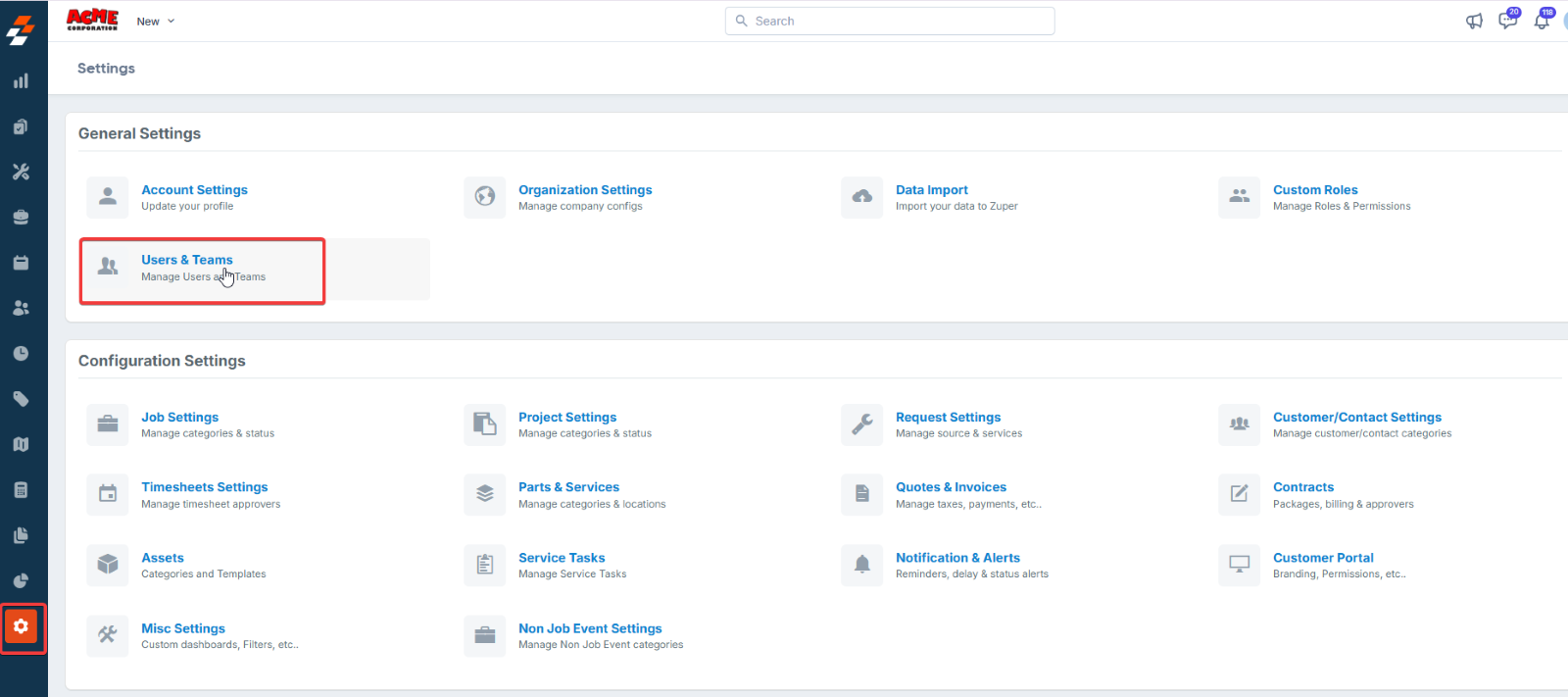Screen dimensions: 1568x697
Task: Go to Organization Settings
Action: pyautogui.click(x=585, y=190)
